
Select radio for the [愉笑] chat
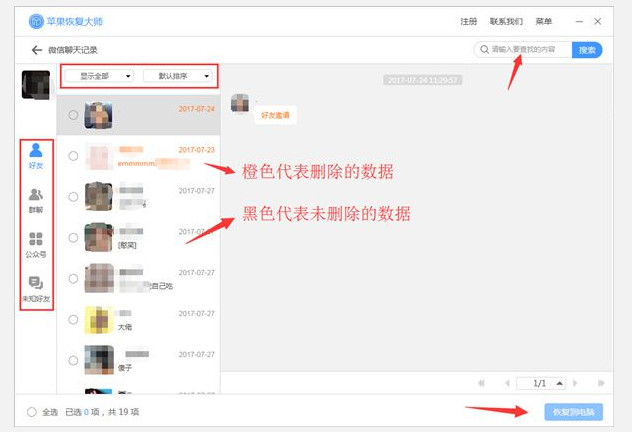[73, 237]
